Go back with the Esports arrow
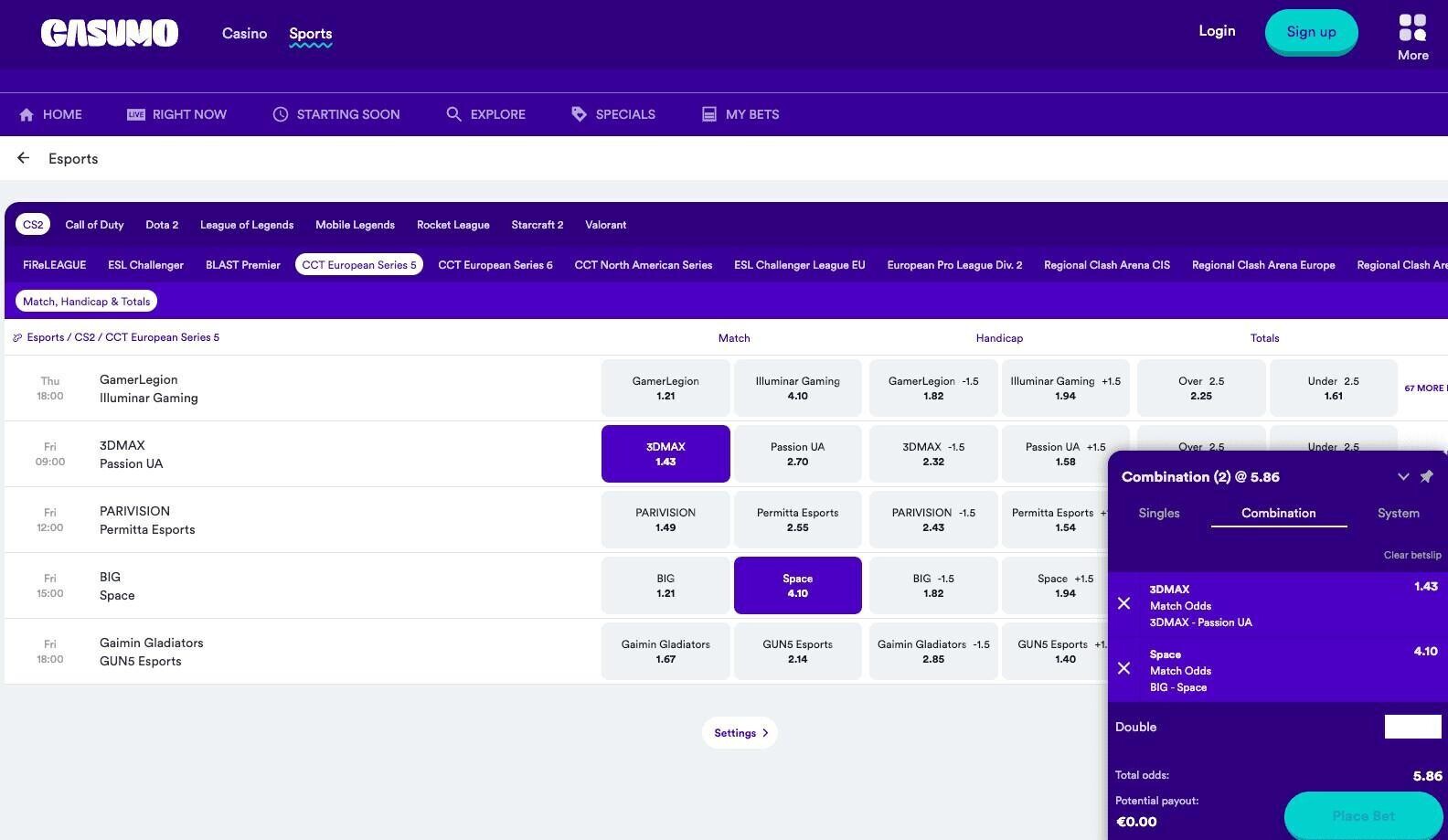Viewport: 1448px width, 840px height. (24, 158)
